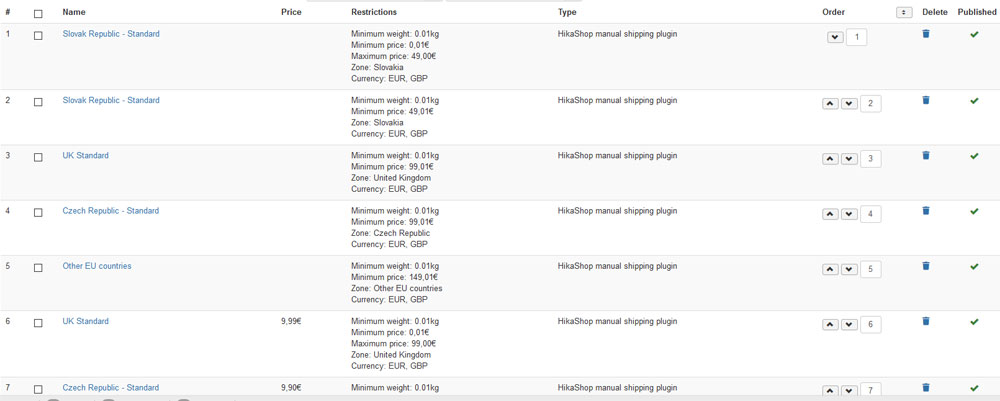
Task: Click the save order icon in header
Action: (904, 12)
